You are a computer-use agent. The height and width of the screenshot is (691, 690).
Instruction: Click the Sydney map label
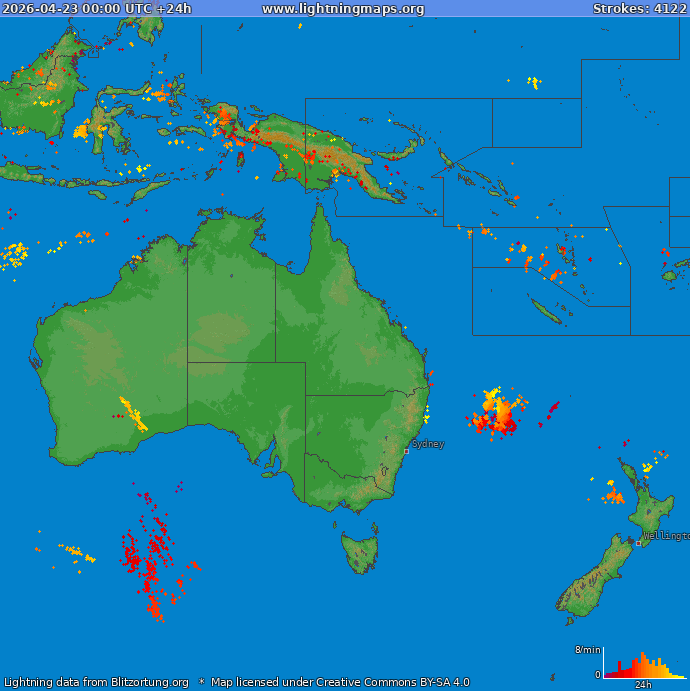click(428, 444)
